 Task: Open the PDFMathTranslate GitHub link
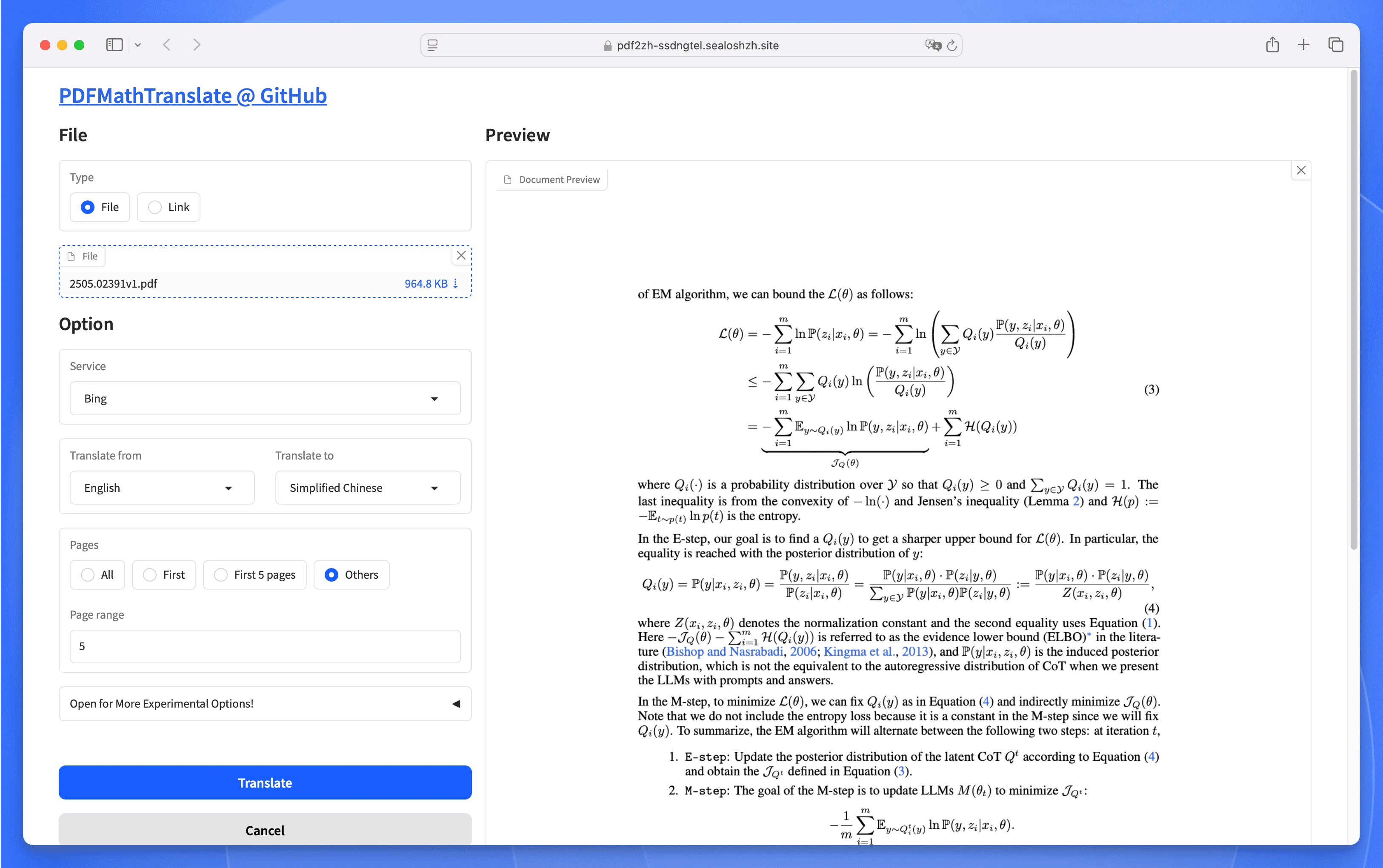pos(192,95)
